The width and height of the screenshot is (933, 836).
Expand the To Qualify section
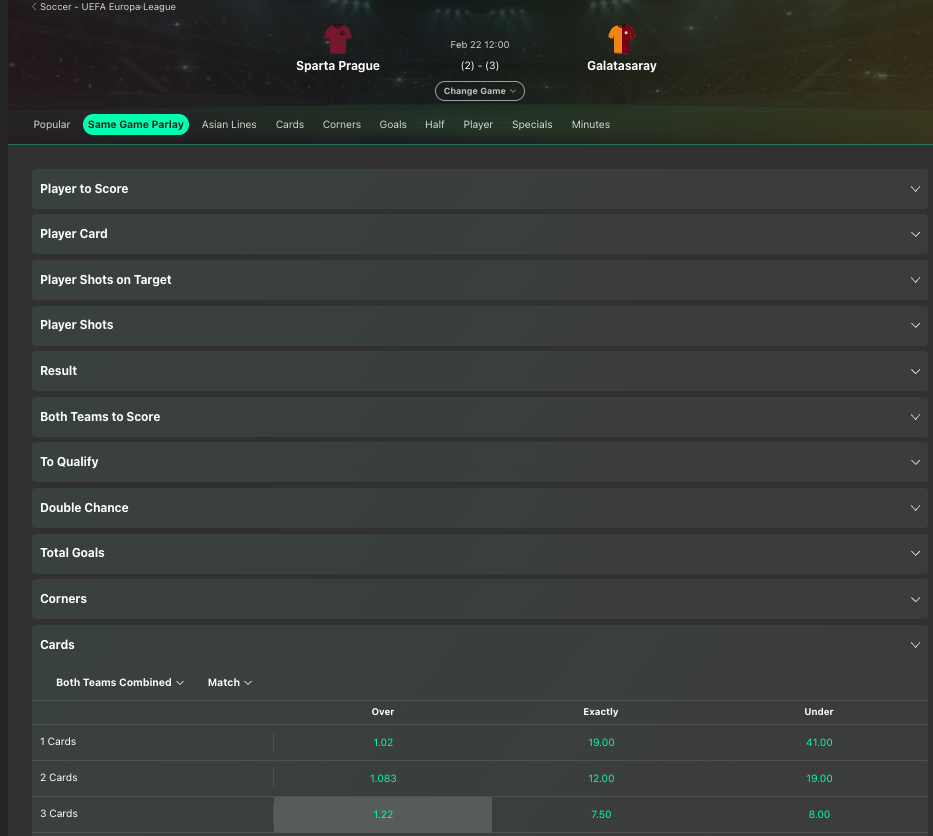(480, 462)
